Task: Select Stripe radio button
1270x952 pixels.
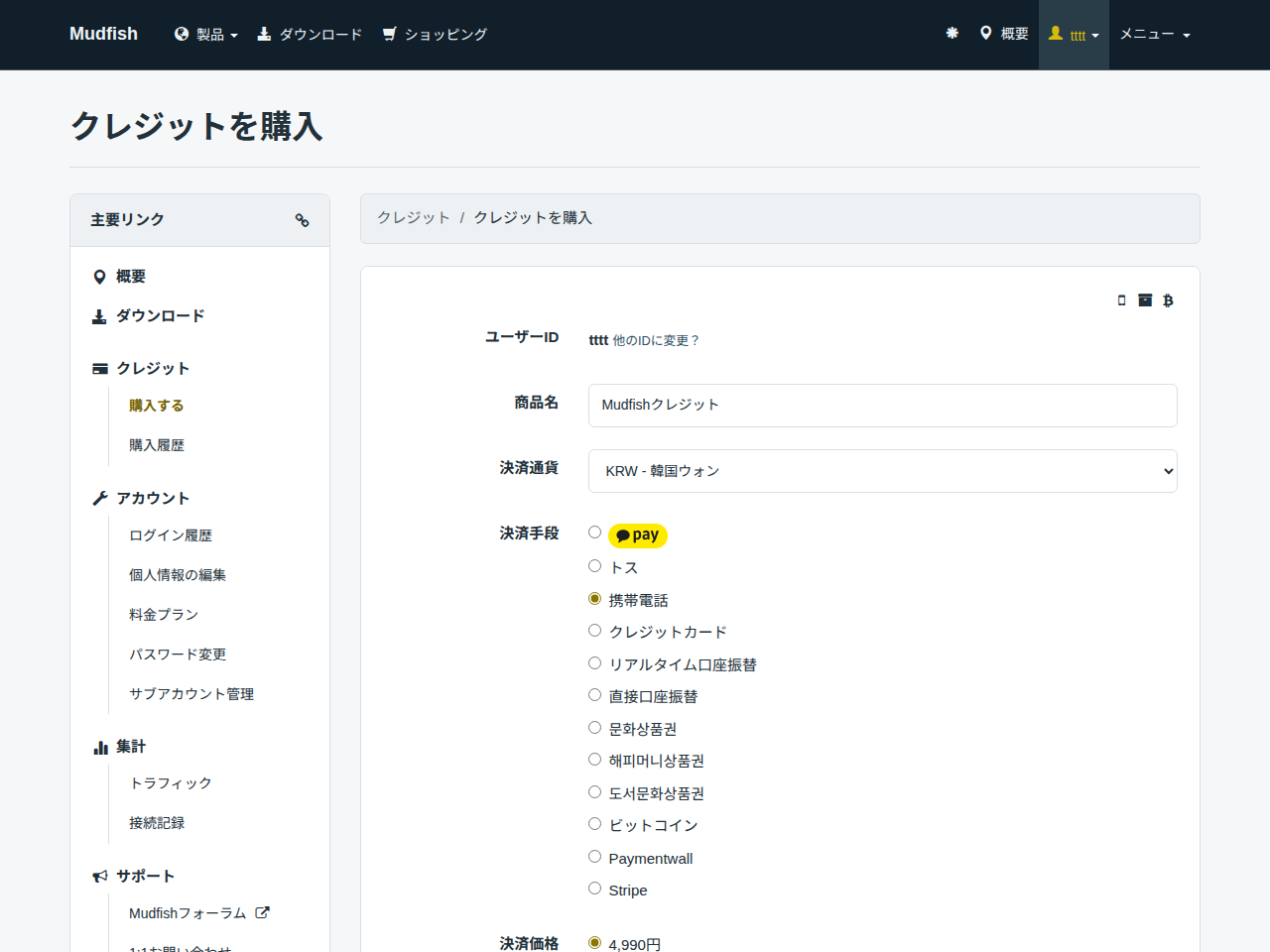Action: (x=595, y=889)
